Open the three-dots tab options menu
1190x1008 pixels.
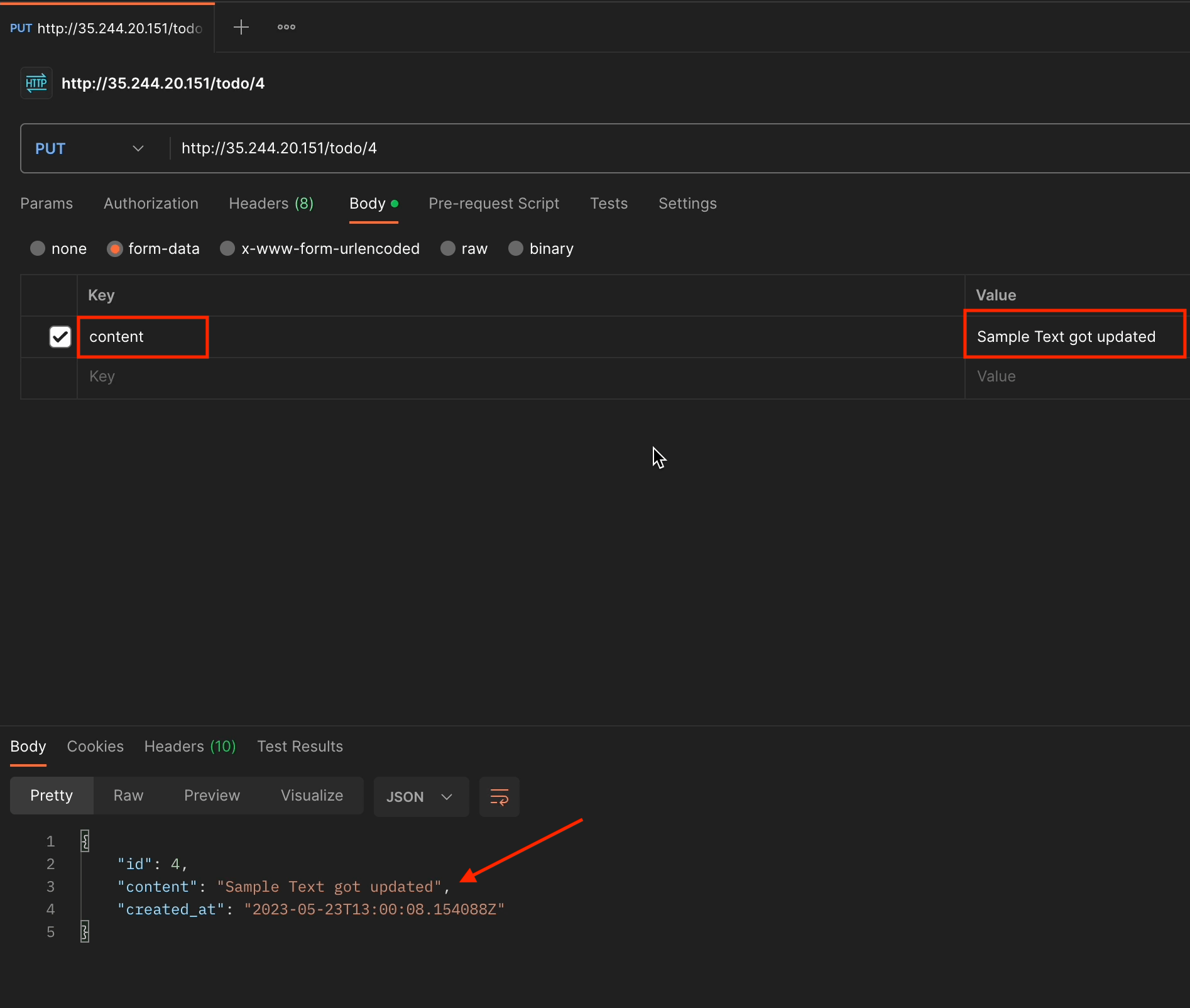pyautogui.click(x=287, y=27)
